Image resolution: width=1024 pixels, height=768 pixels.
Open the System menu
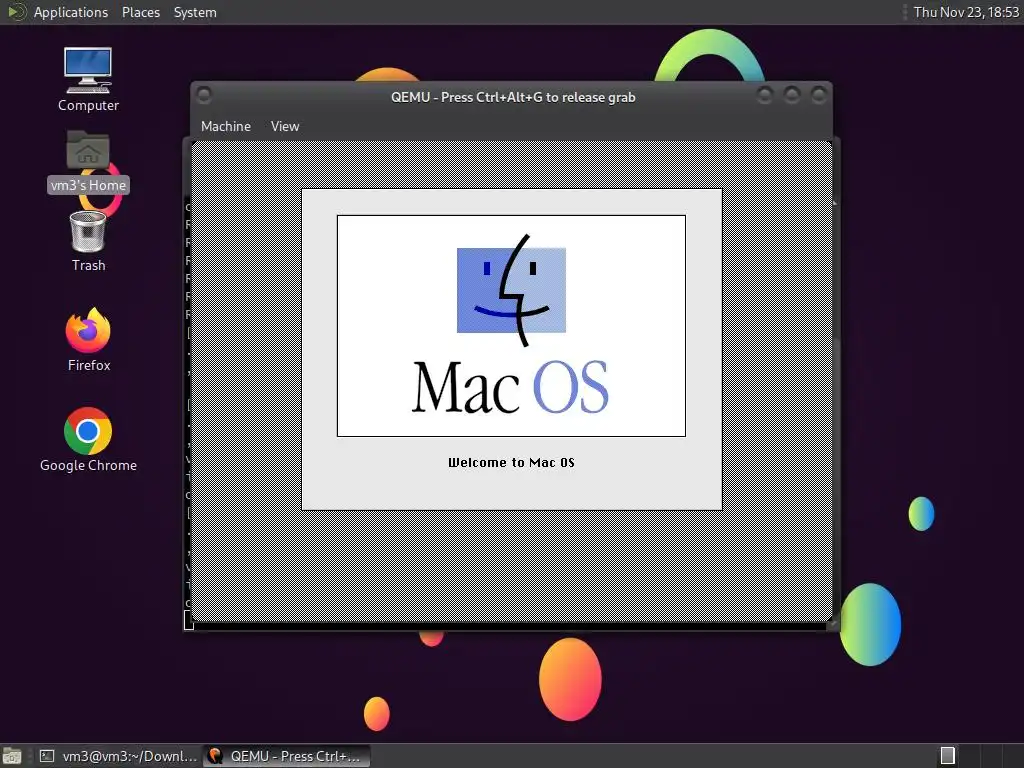coord(195,12)
